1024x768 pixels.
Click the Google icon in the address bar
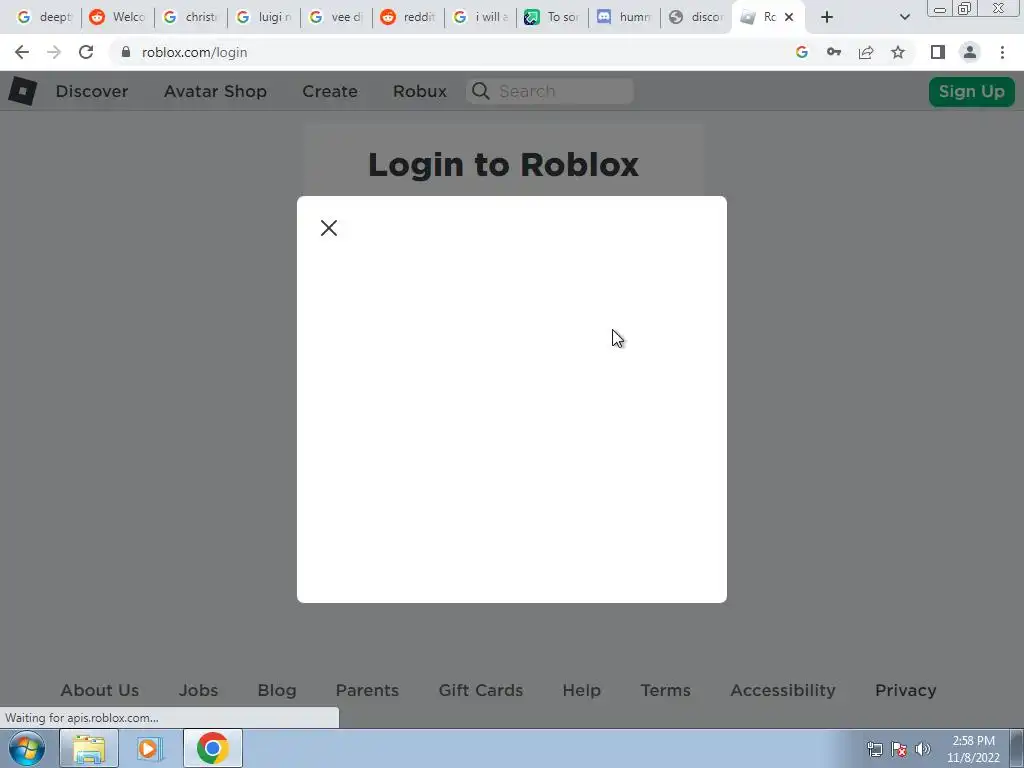point(802,52)
